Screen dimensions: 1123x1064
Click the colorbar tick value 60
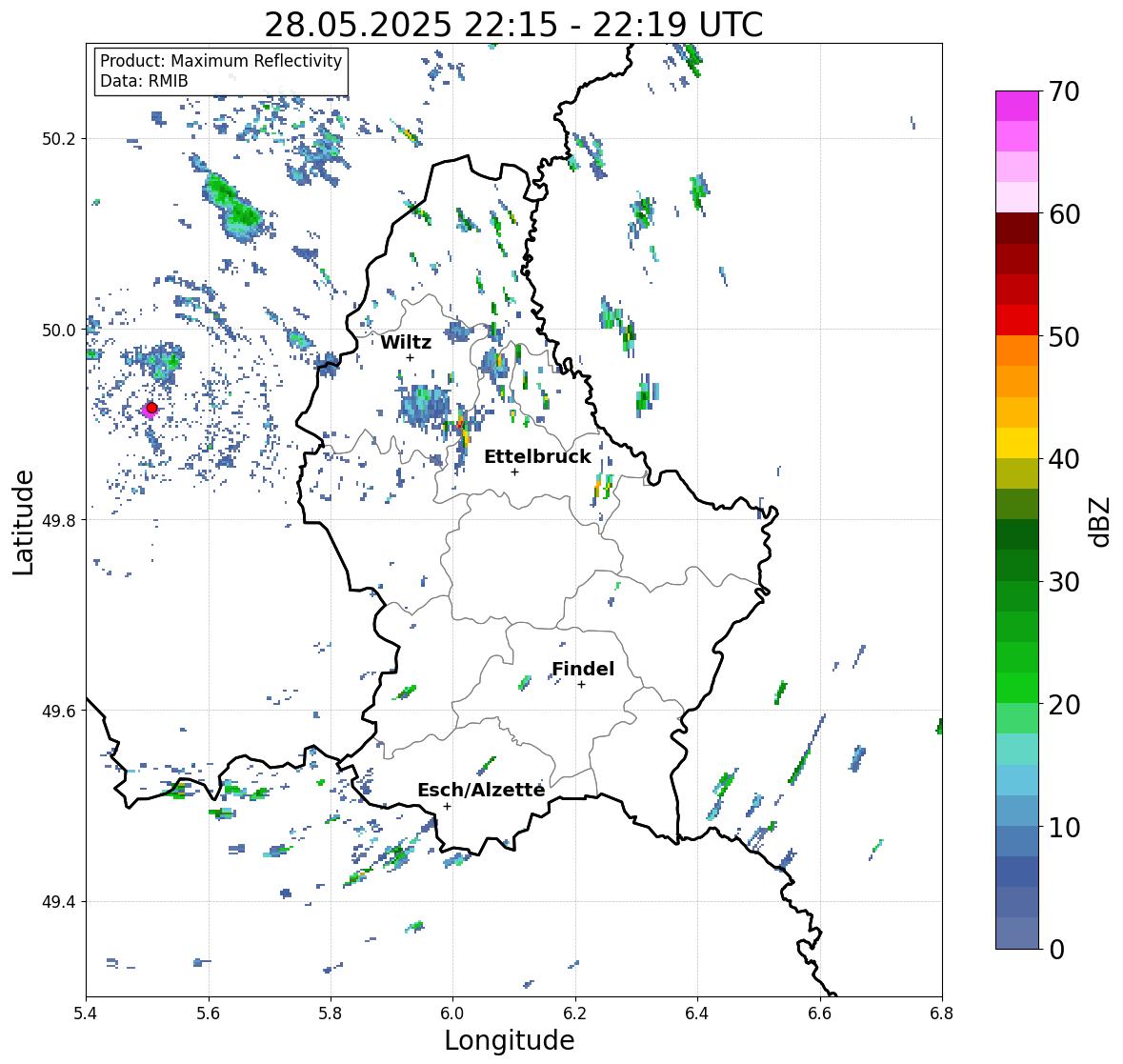[1064, 214]
